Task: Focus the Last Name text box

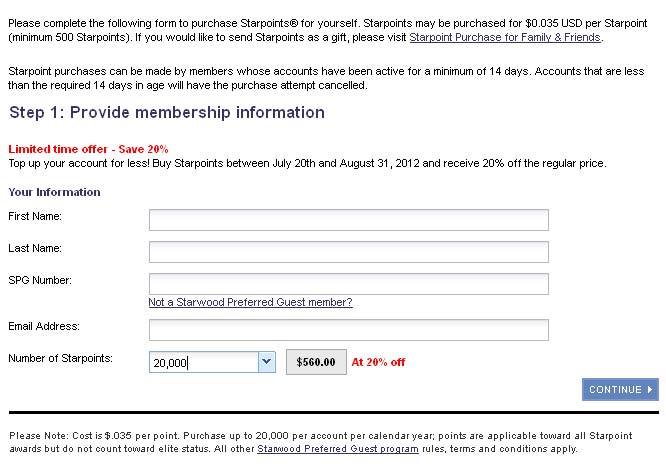Action: [x=349, y=252]
